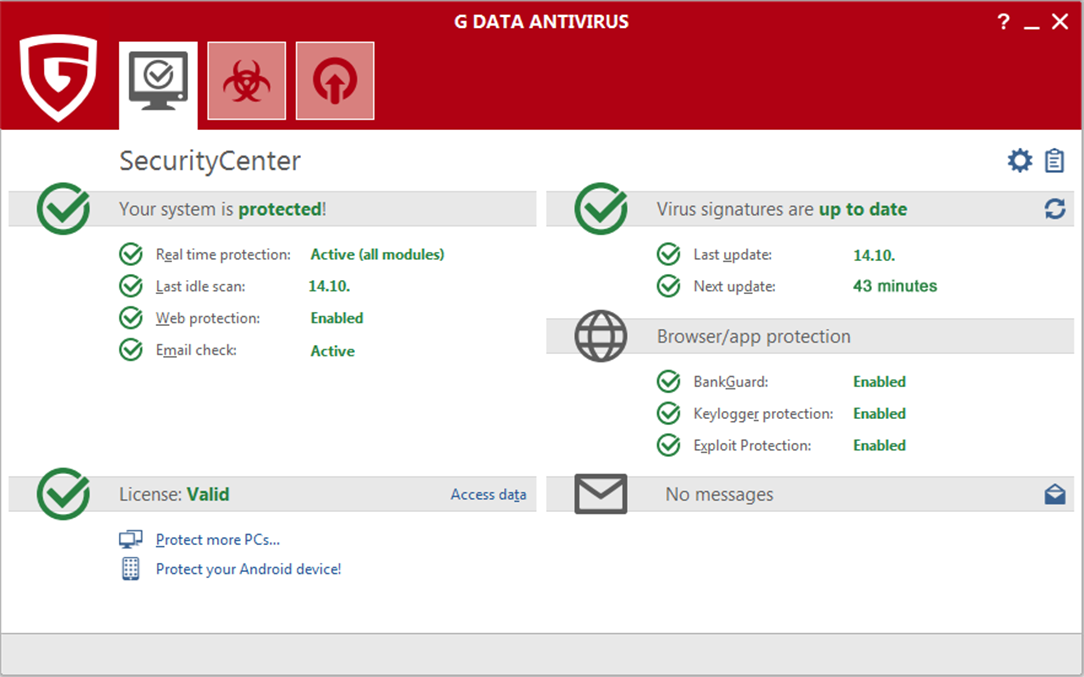The image size is (1084, 677).
Task: Open Protect your Android device link
Action: [248, 569]
